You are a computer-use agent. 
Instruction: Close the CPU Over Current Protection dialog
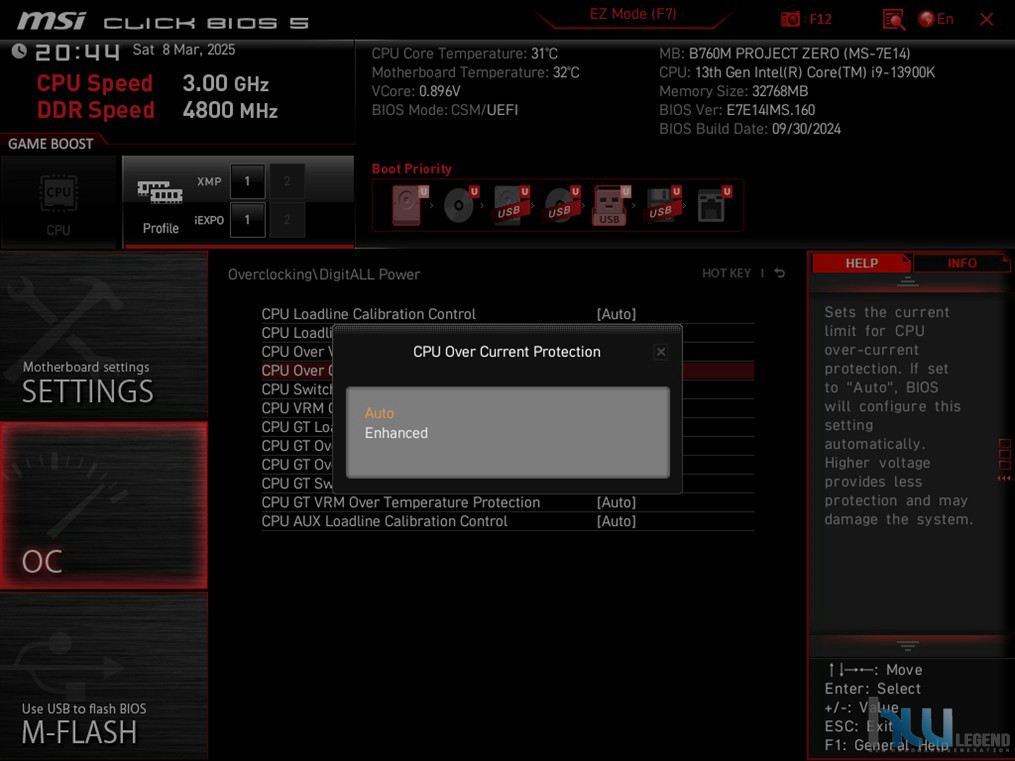(x=660, y=351)
